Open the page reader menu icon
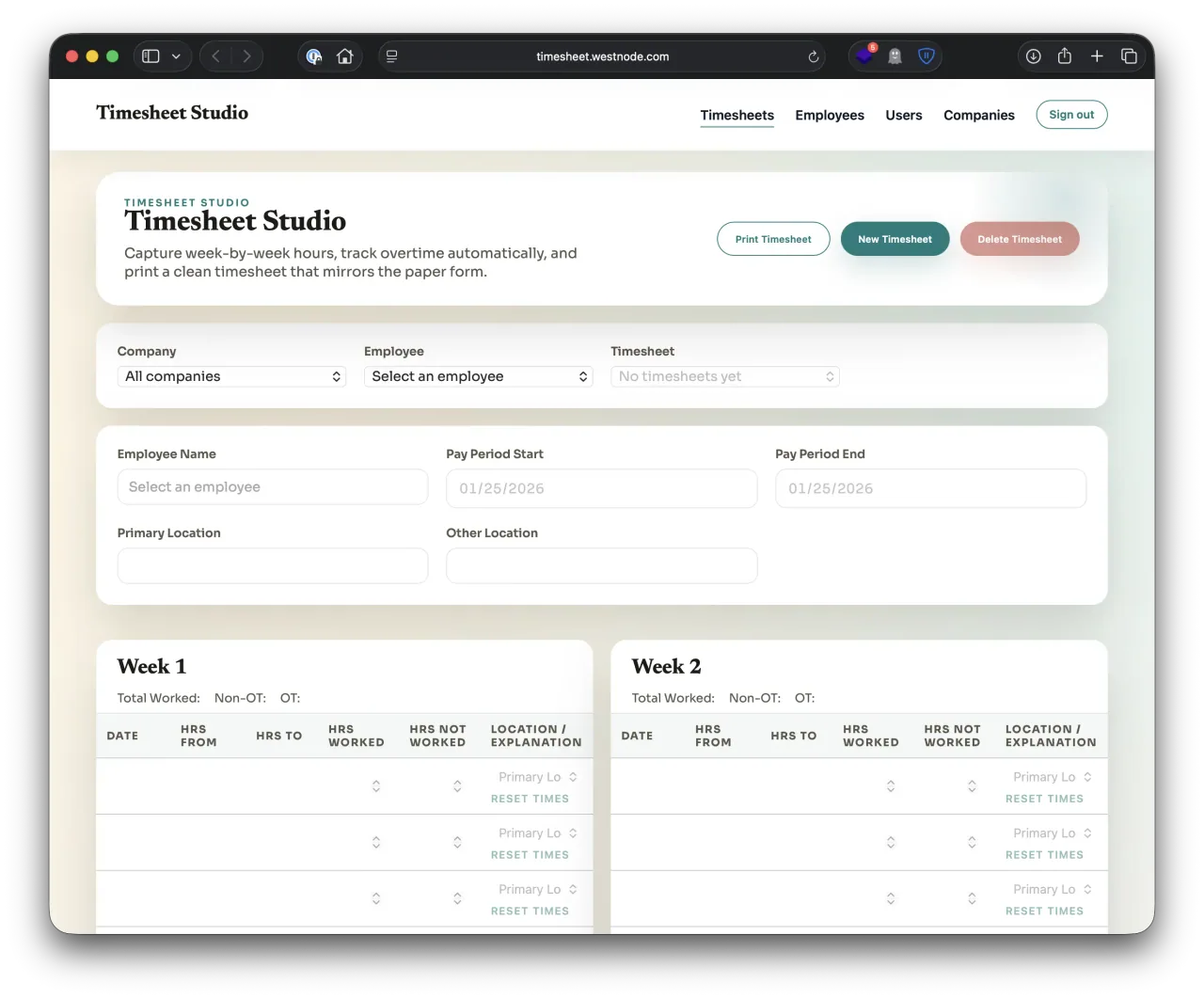The width and height of the screenshot is (1204, 999). point(392,56)
